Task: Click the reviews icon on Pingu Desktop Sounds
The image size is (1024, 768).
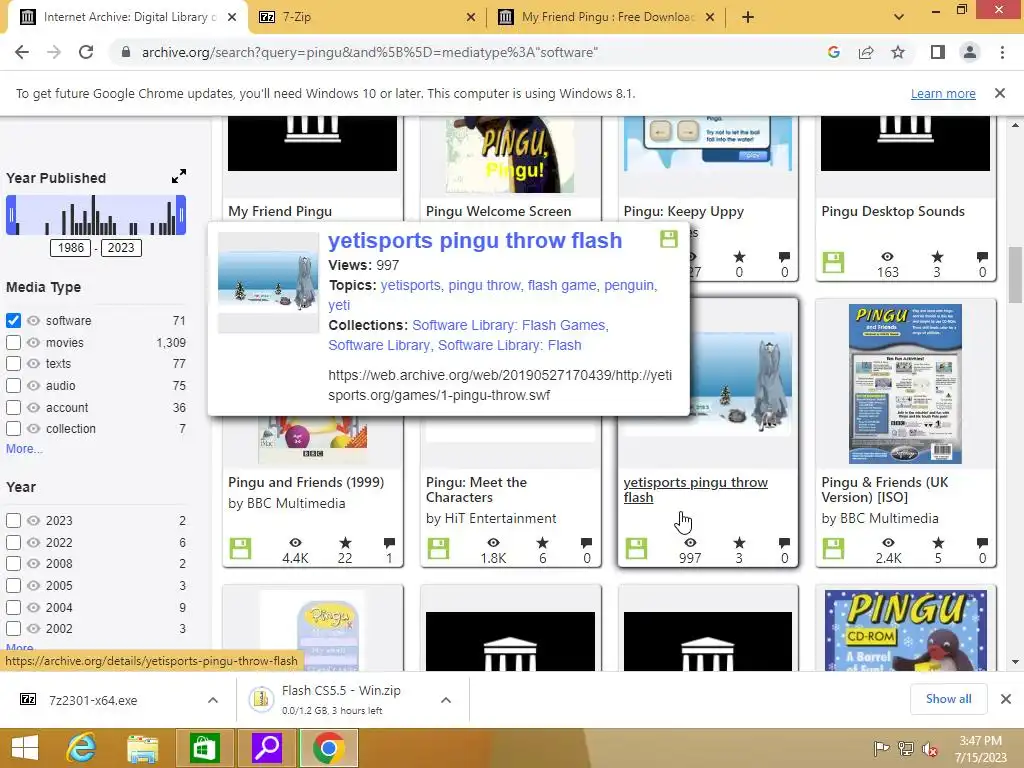Action: tap(982, 257)
